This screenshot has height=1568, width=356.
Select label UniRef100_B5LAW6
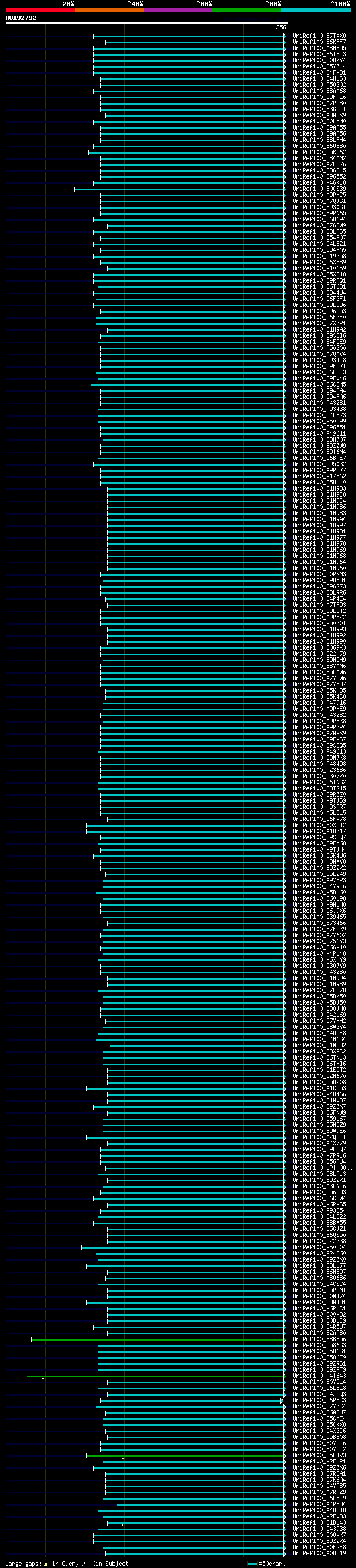pos(319,672)
